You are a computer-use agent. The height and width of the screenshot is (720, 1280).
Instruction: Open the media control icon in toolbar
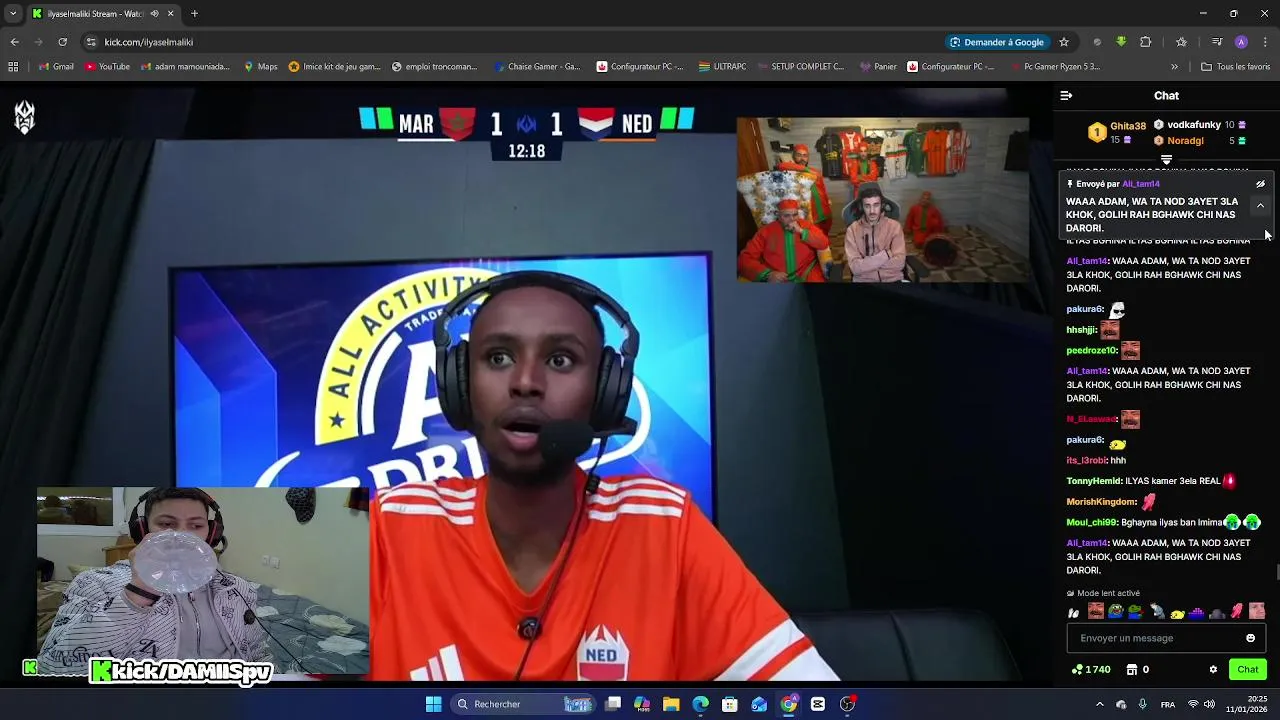coord(1217,42)
